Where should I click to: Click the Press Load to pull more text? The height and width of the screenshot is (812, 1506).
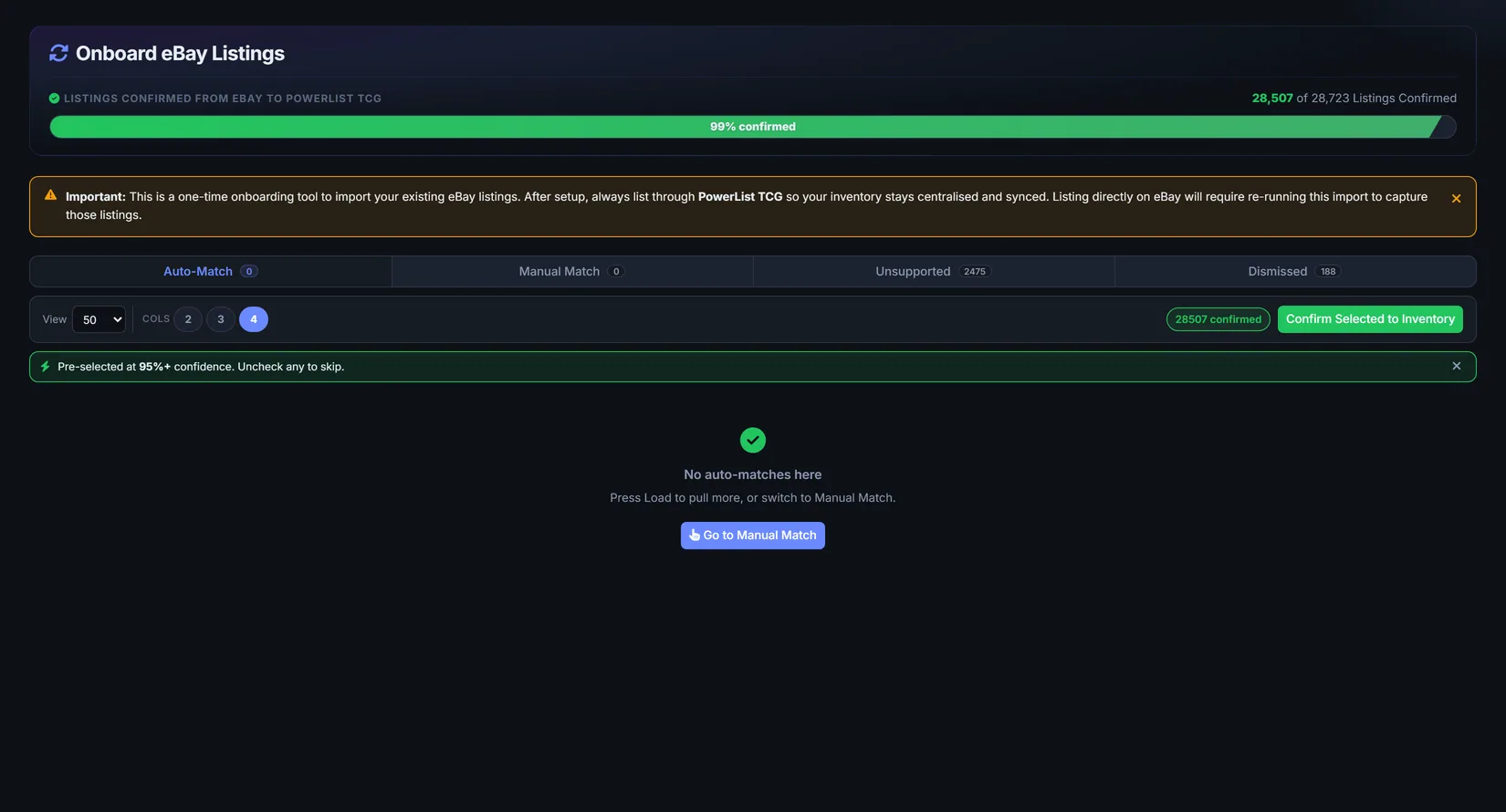point(753,498)
